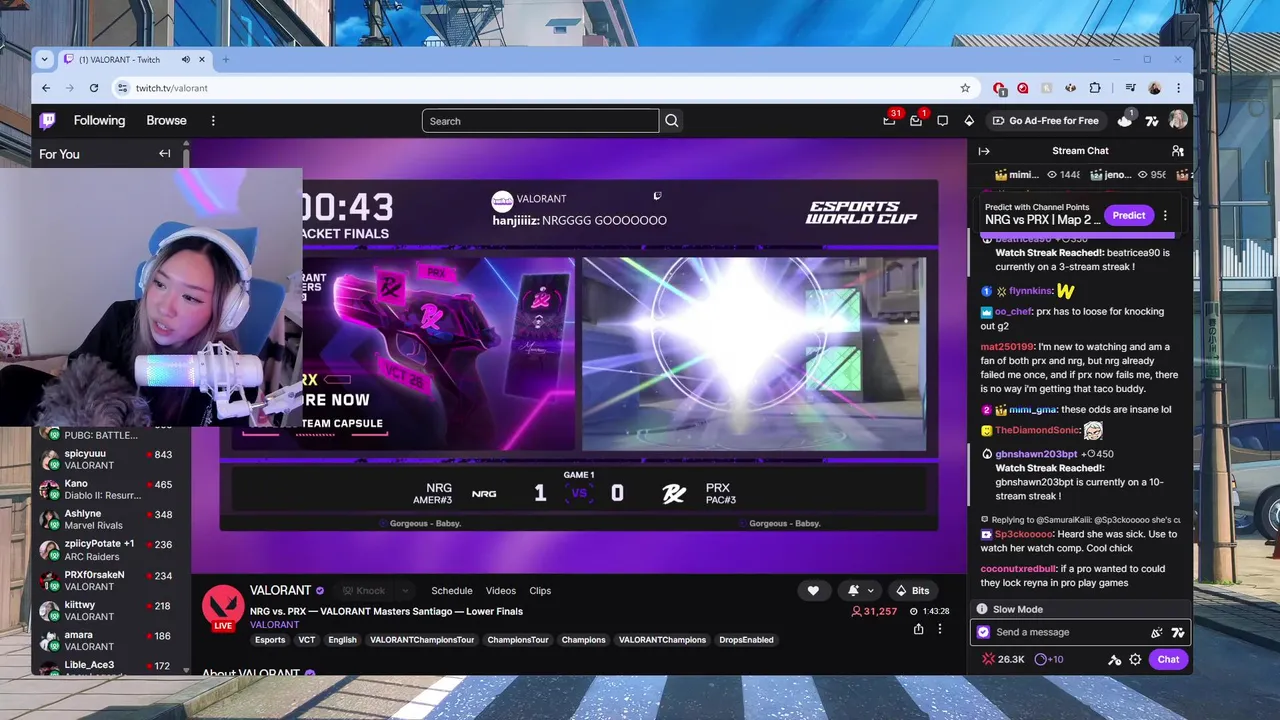Click Go Ad-Free for Free

tap(1045, 121)
